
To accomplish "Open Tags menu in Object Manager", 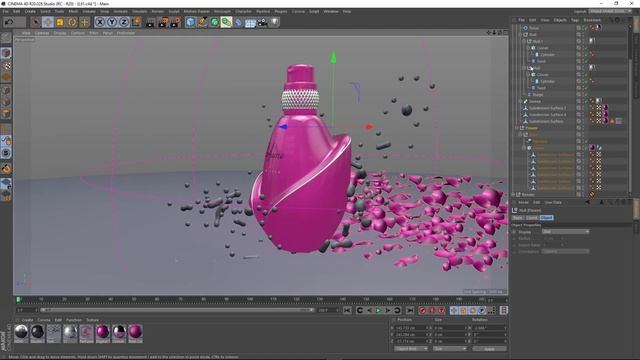I will point(575,20).
